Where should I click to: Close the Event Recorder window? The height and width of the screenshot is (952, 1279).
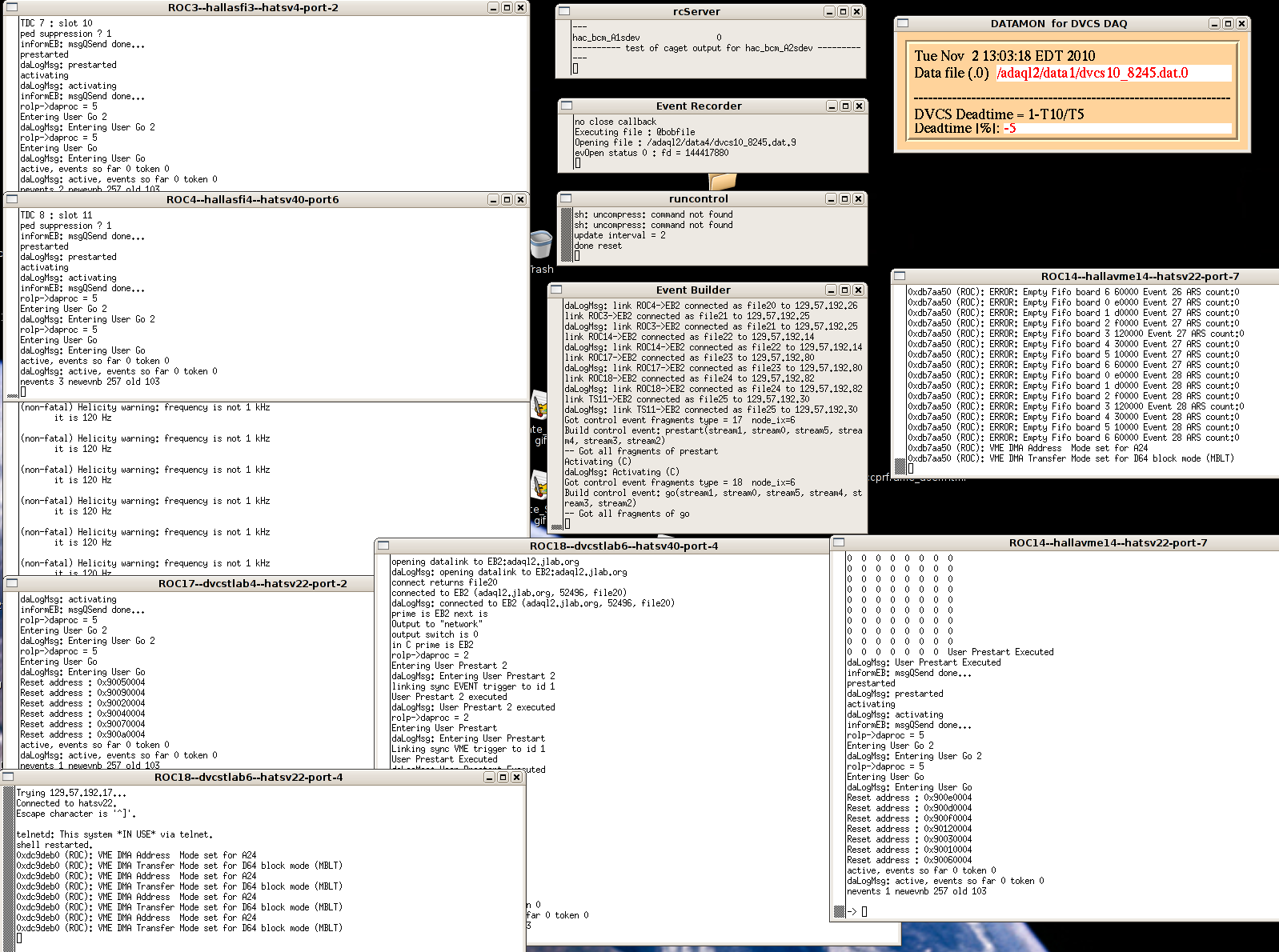[859, 106]
